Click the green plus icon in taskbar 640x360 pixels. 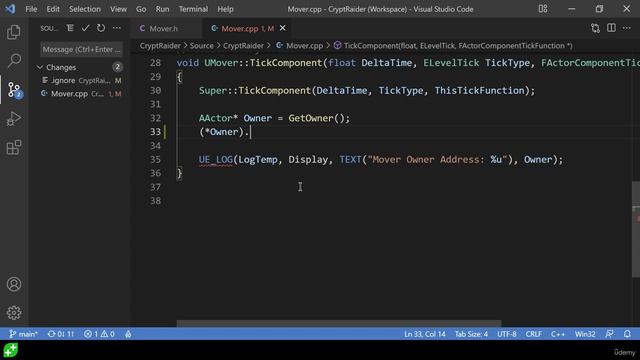click(11, 350)
